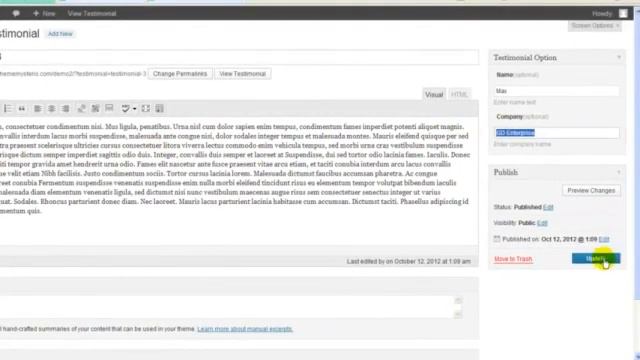Open the spellcheck language dropdown arrow
The width and height of the screenshot is (640, 360).
tap(134, 109)
